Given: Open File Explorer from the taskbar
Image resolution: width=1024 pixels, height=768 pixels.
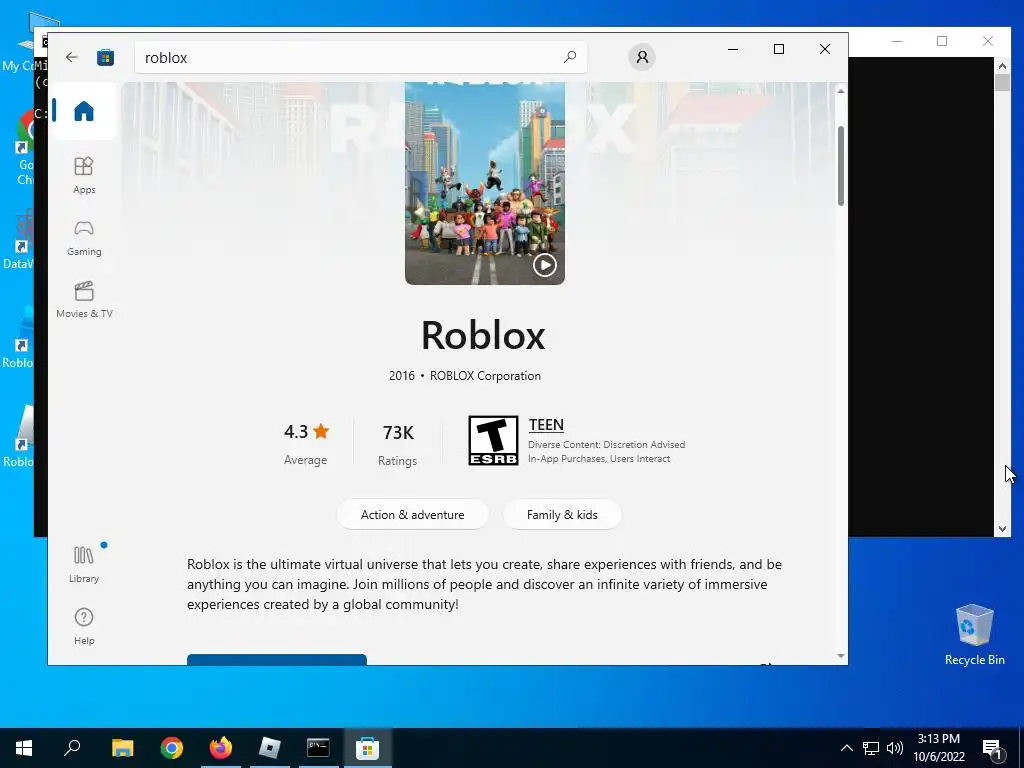Looking at the screenshot, I should (x=122, y=748).
